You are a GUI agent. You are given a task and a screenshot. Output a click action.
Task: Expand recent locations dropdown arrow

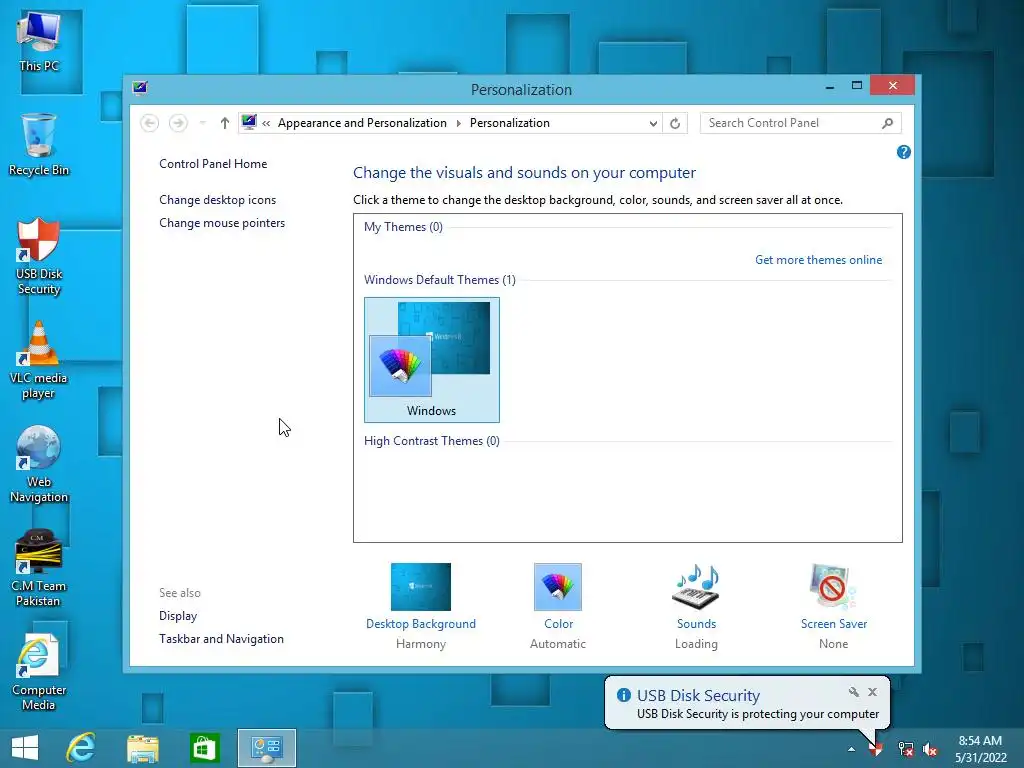click(x=202, y=123)
